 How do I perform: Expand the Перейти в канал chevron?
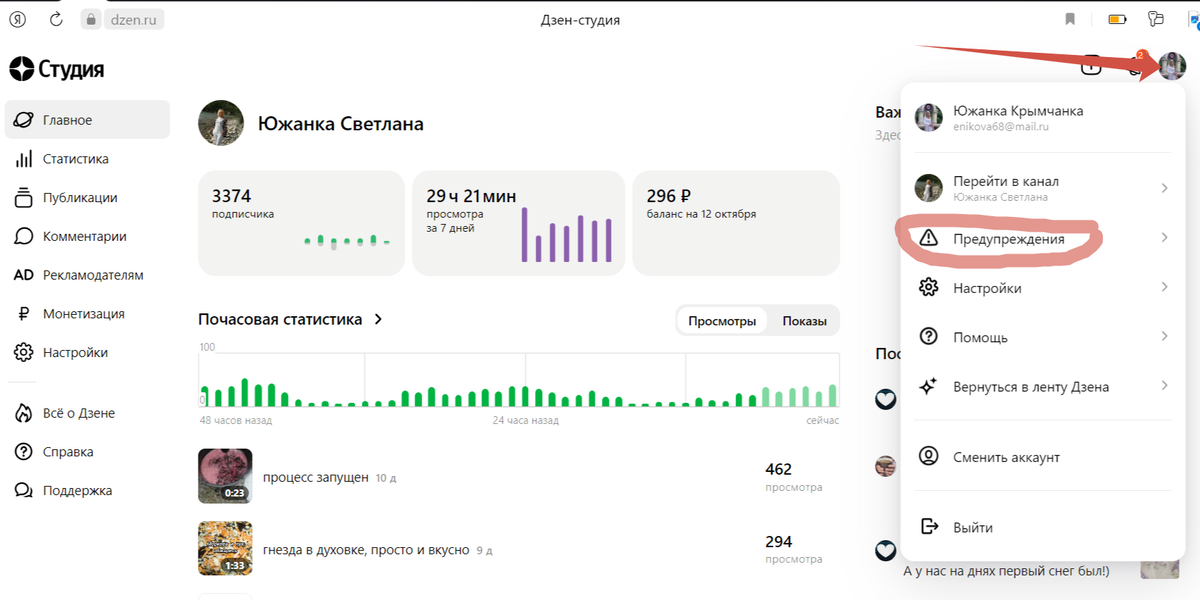[1164, 188]
